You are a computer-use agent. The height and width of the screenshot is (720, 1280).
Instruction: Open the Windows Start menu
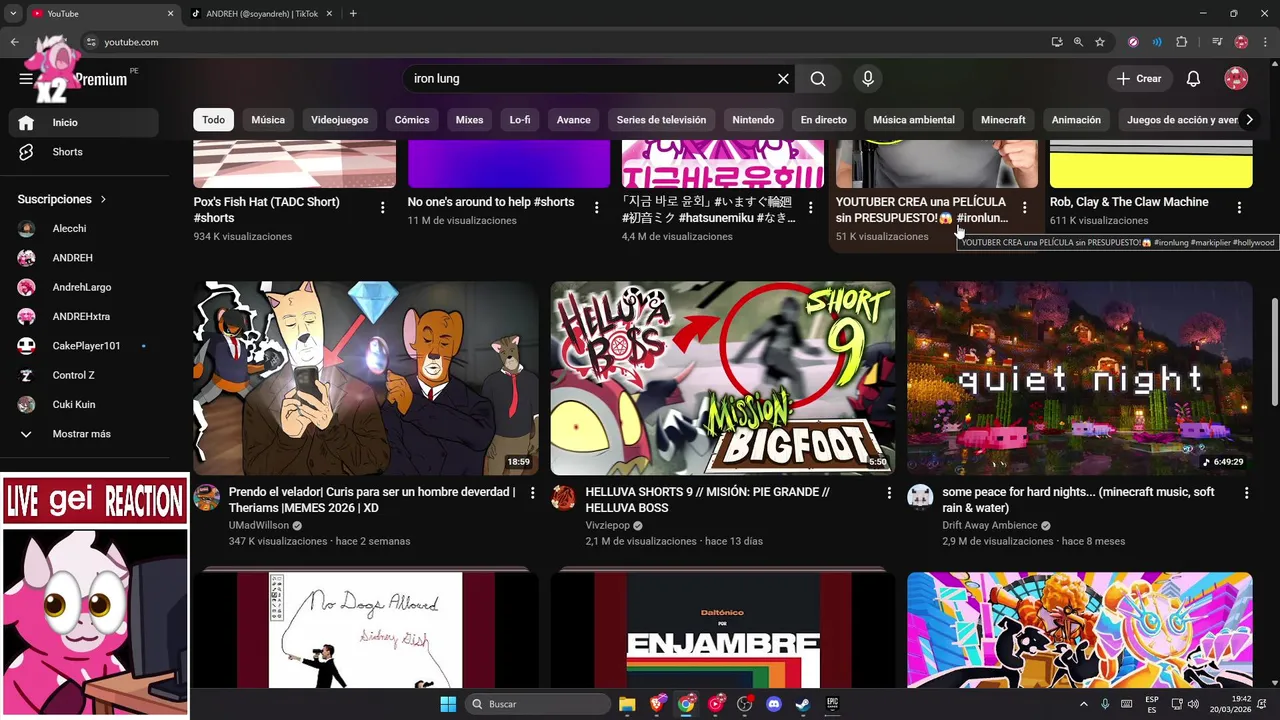click(x=447, y=704)
